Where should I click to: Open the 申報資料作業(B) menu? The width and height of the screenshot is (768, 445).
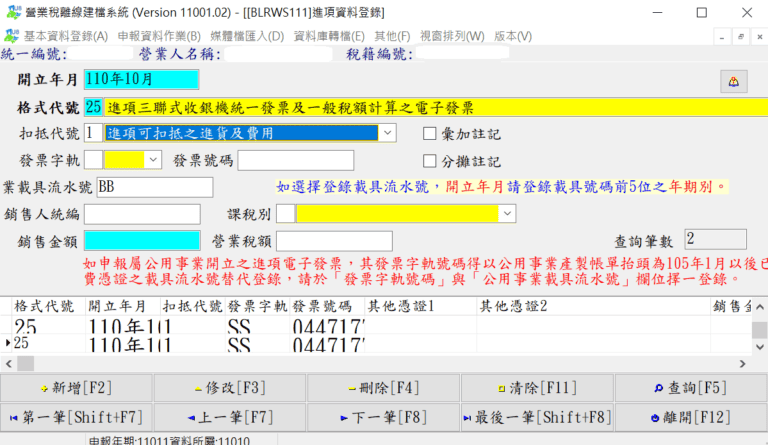(159, 36)
